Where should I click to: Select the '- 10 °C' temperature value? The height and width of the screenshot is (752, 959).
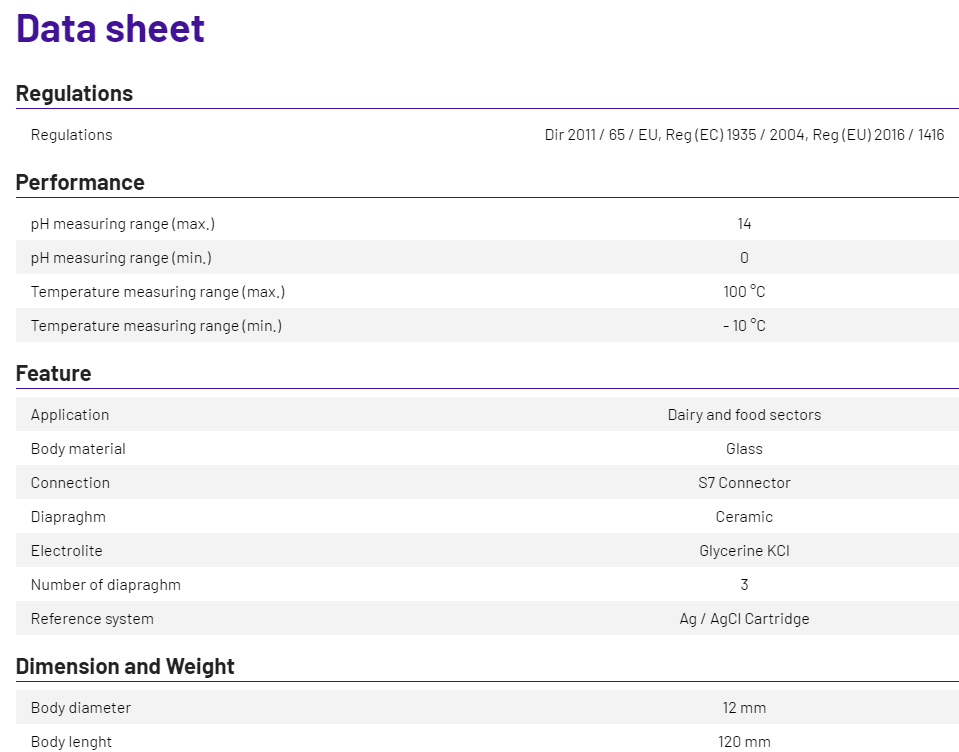coord(744,326)
